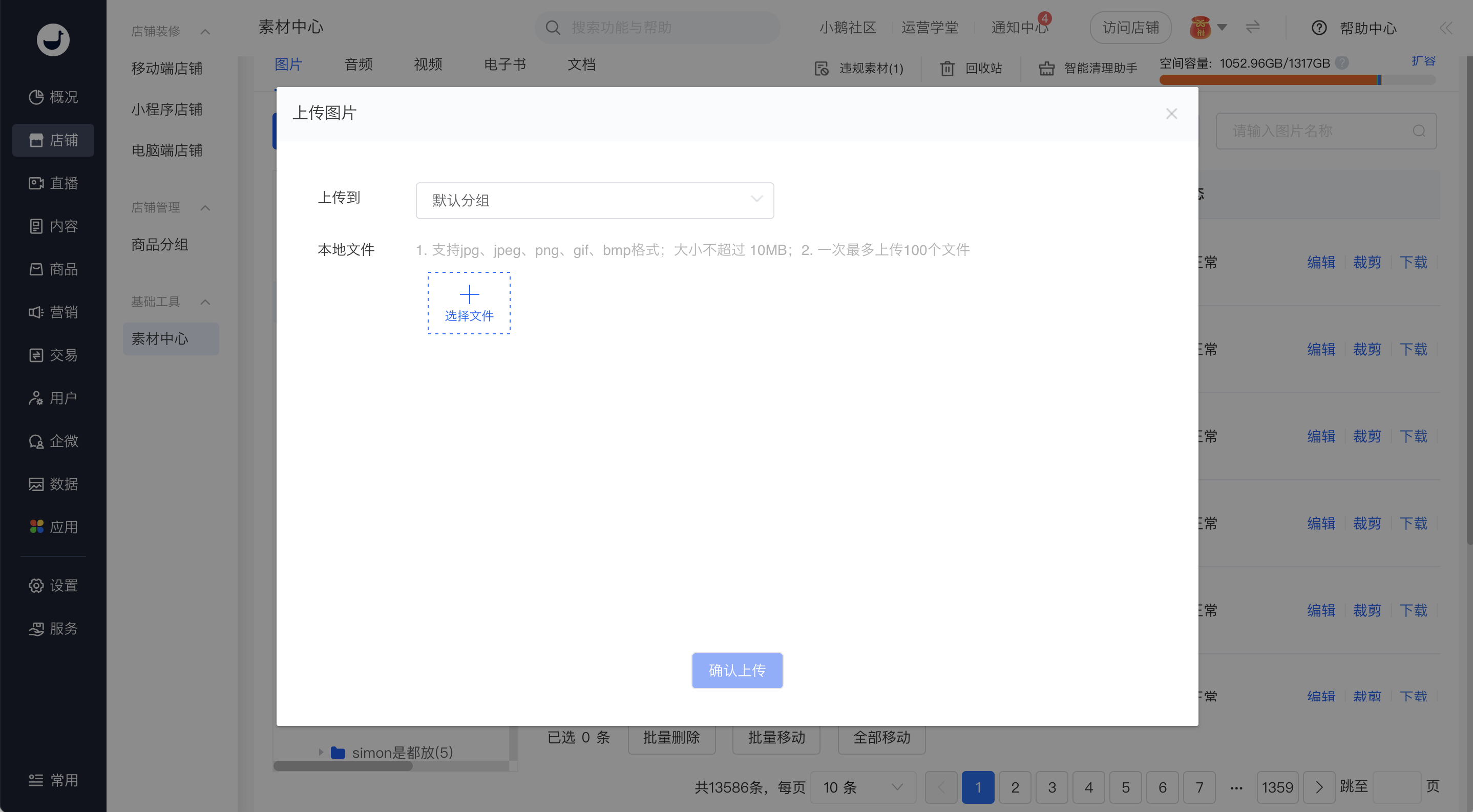Image resolution: width=1473 pixels, height=812 pixels.
Task: Collapse the right panel double-chevron
Action: 1446,28
